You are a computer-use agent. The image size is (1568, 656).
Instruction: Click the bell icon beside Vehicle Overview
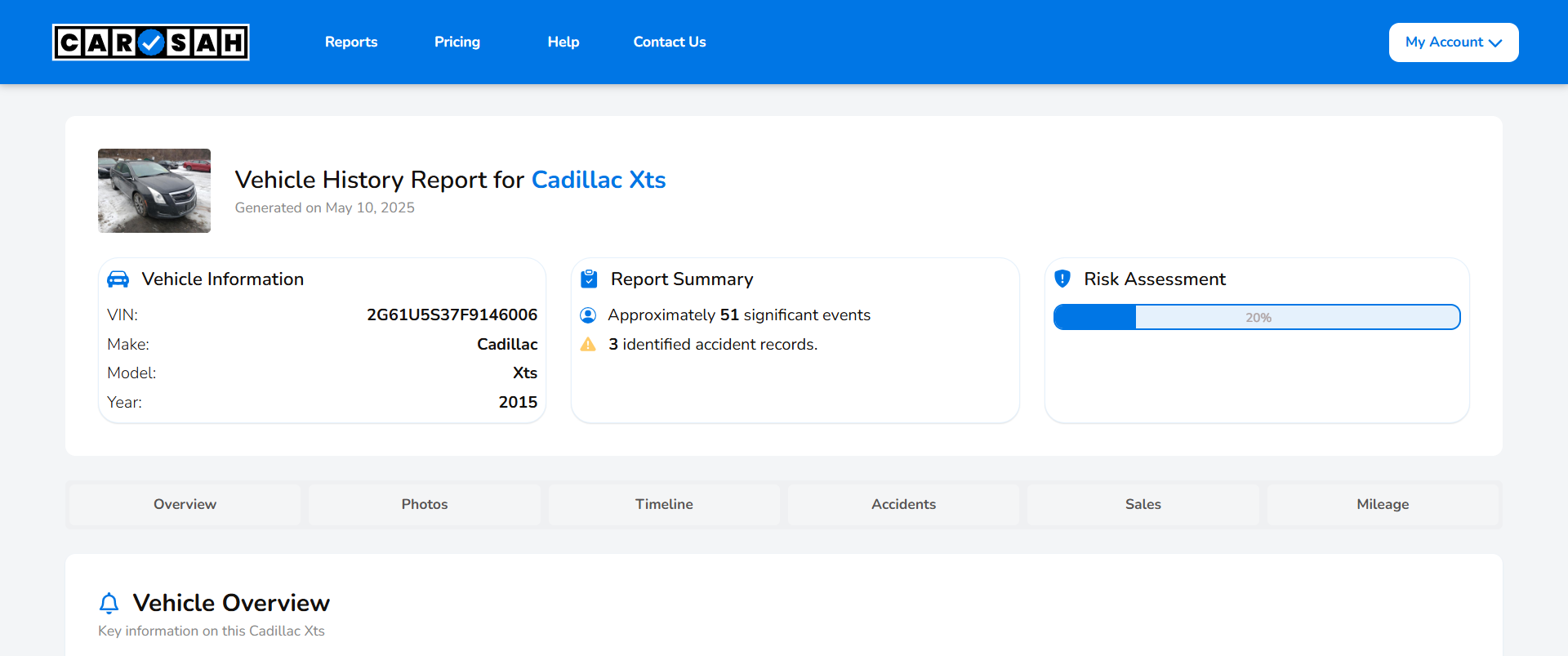point(109,603)
